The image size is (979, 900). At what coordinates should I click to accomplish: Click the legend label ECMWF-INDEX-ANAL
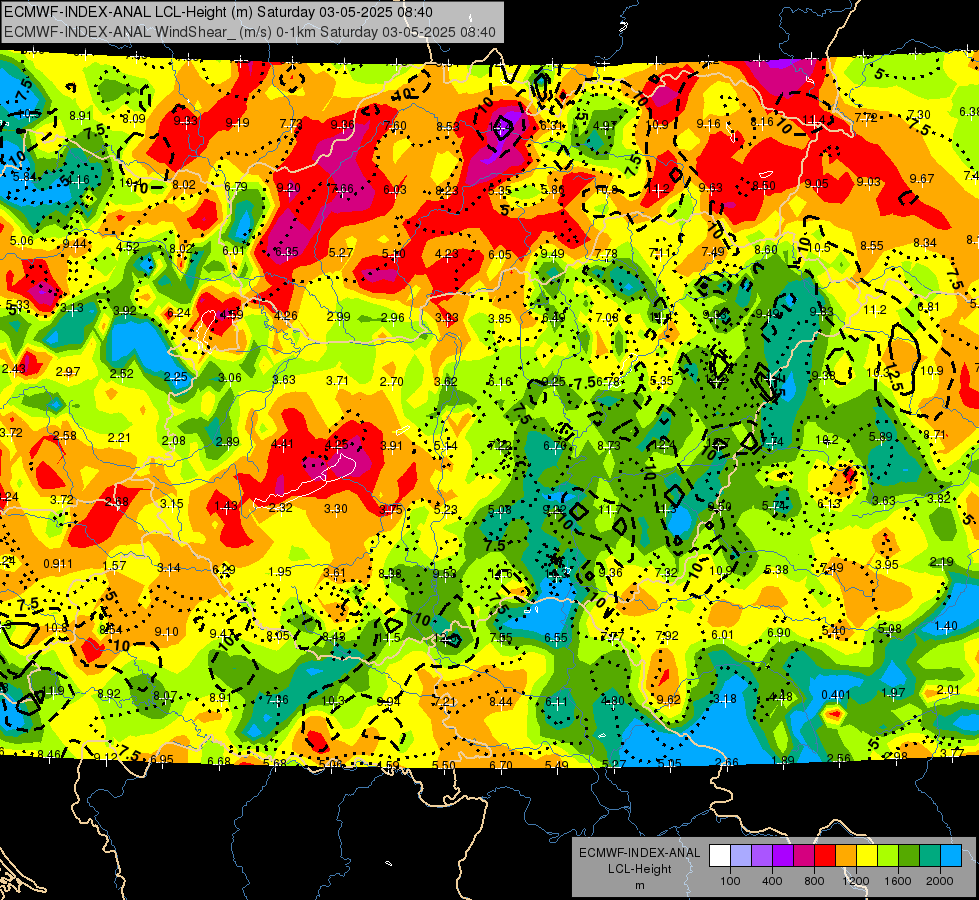639,853
